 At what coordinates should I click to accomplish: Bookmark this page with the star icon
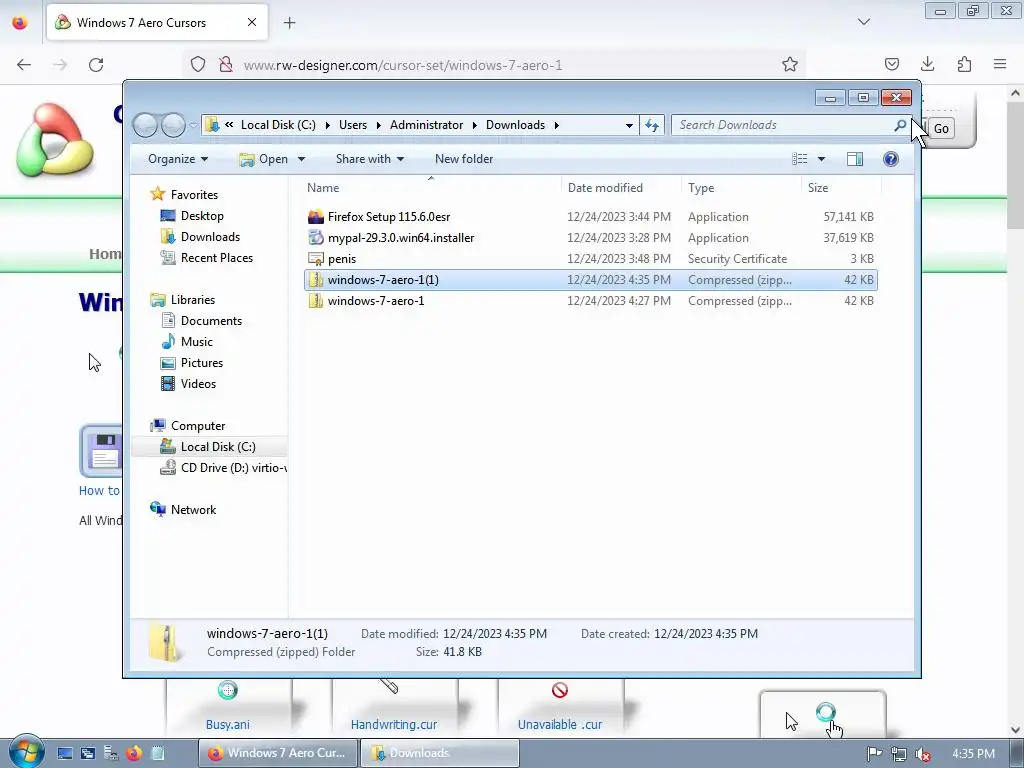click(790, 64)
